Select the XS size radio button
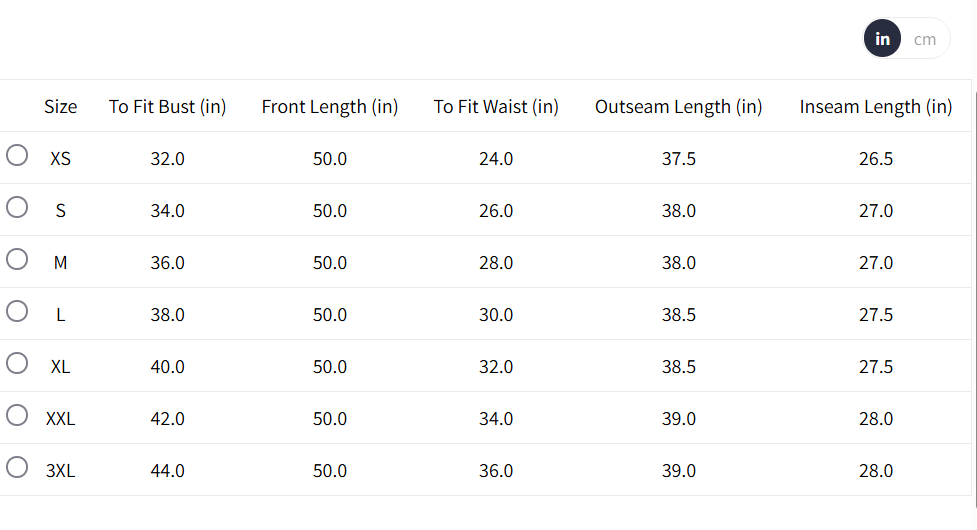The height and width of the screenshot is (530, 977). pyautogui.click(x=17, y=155)
